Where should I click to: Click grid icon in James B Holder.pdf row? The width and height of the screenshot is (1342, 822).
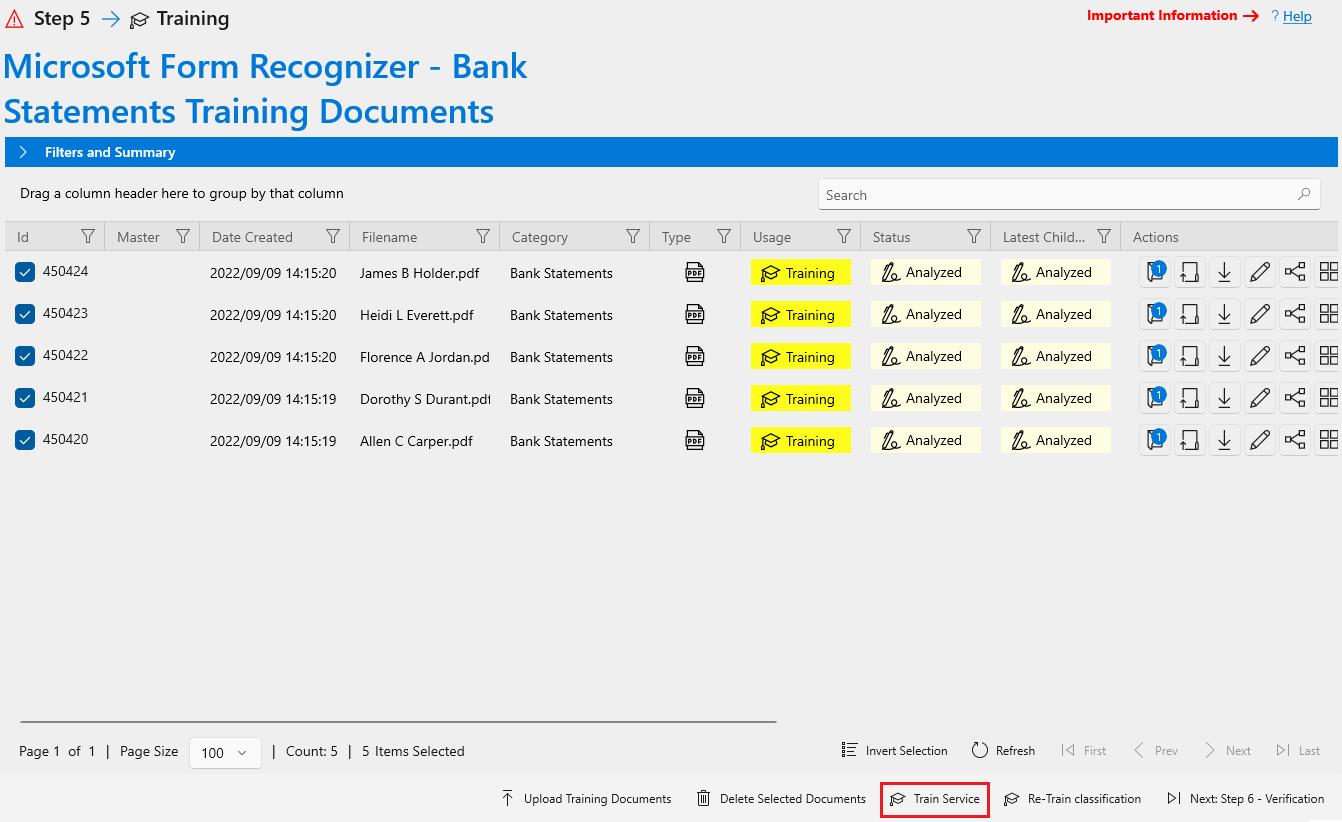[x=1328, y=272]
